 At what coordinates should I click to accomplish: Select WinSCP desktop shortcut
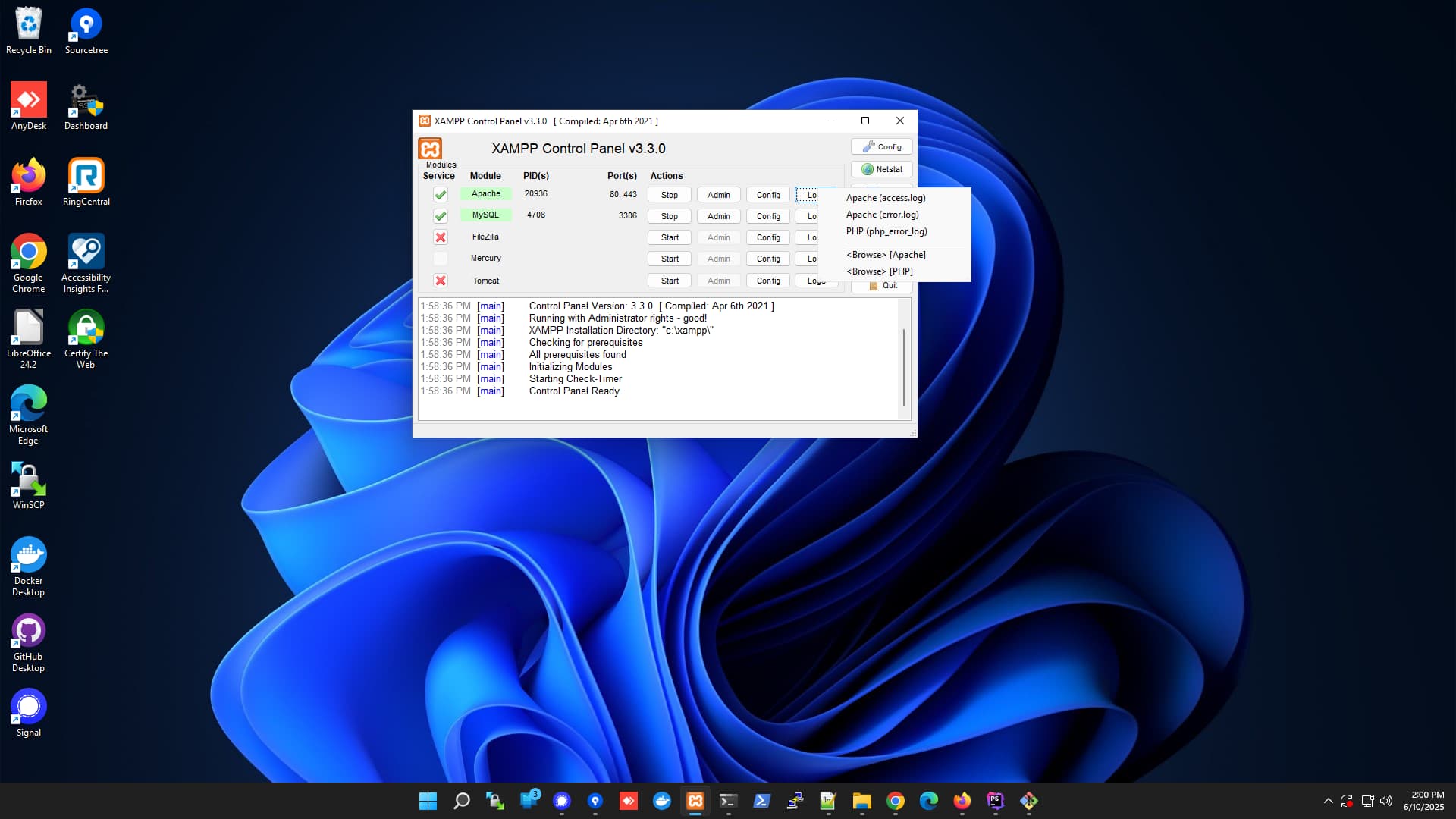point(29,486)
